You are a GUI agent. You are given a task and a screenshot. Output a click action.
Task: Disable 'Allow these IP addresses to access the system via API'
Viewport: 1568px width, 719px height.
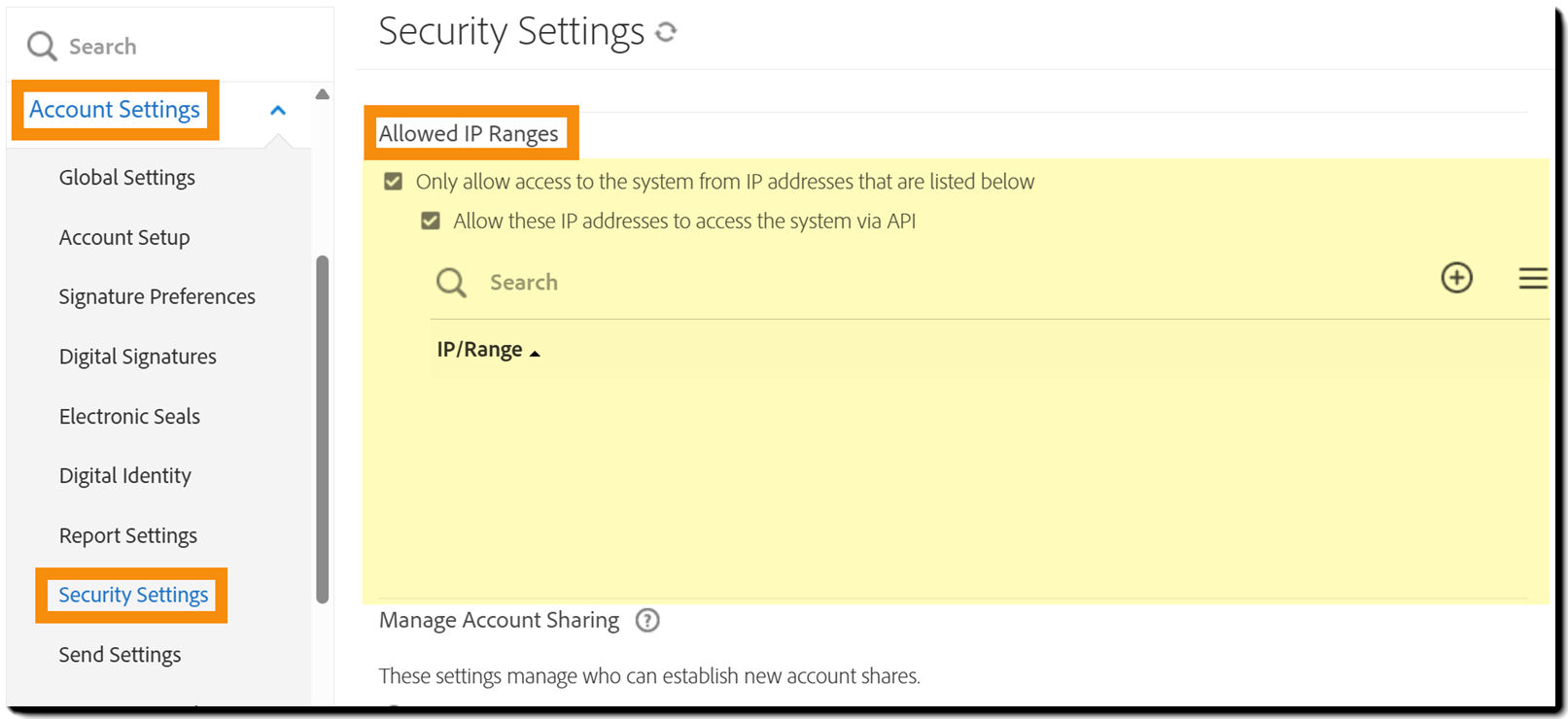pyautogui.click(x=430, y=221)
